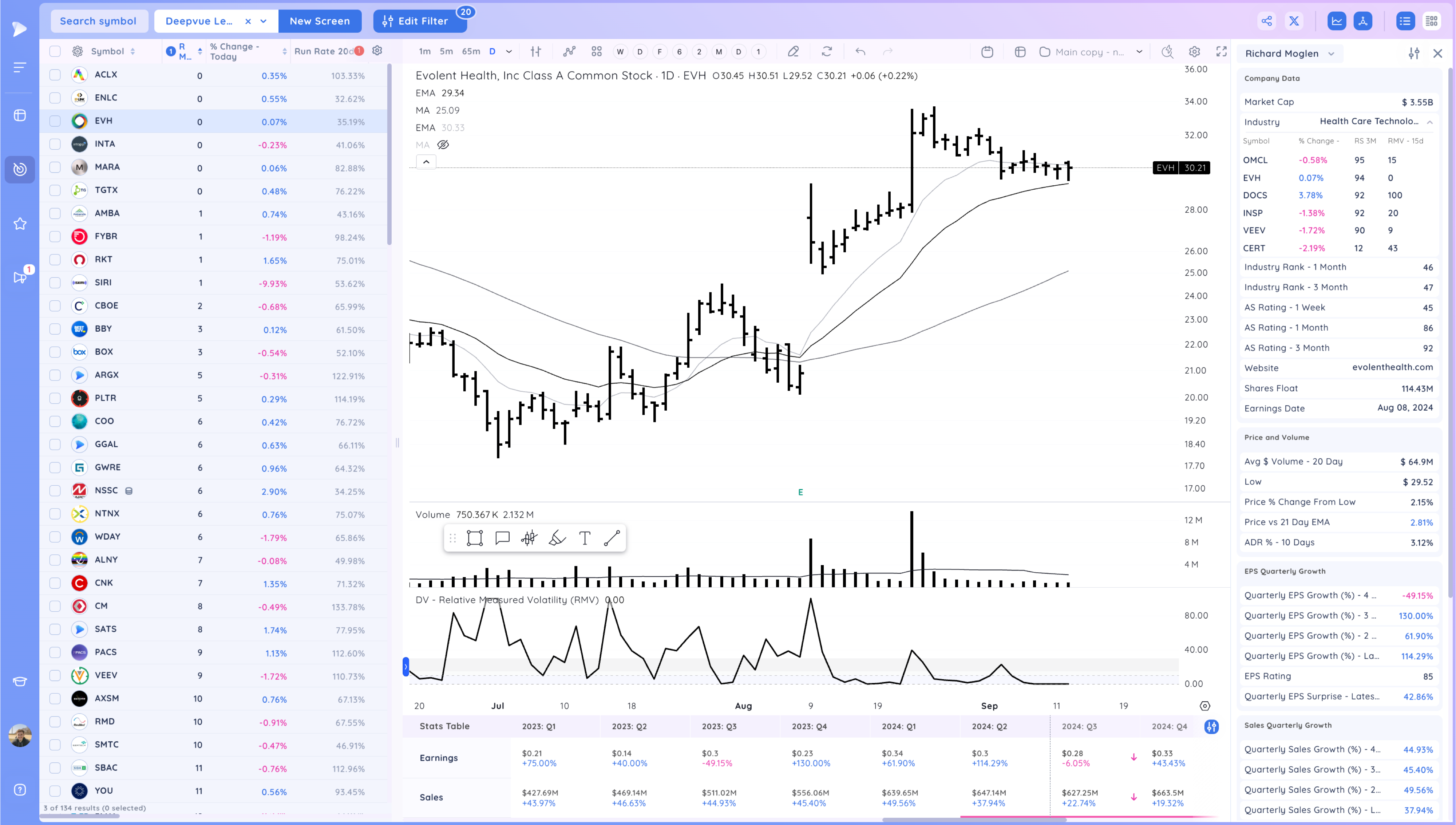Viewport: 1456px width, 825px height.
Task: Toggle visibility of hidden MA indicator
Action: (443, 145)
